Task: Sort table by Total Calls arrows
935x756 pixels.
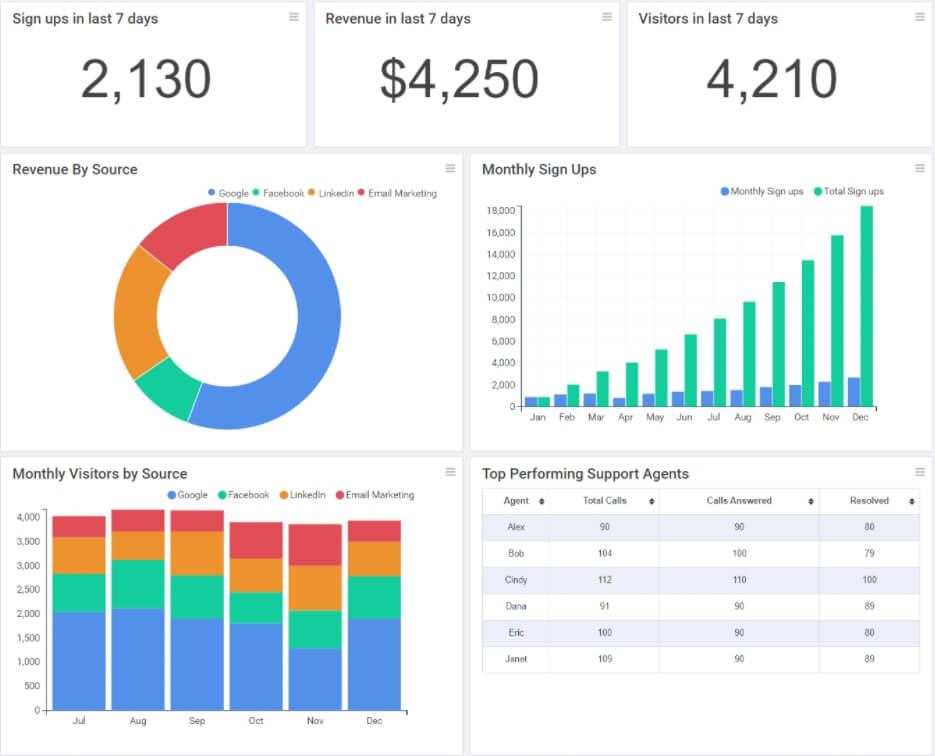Action: pos(652,501)
